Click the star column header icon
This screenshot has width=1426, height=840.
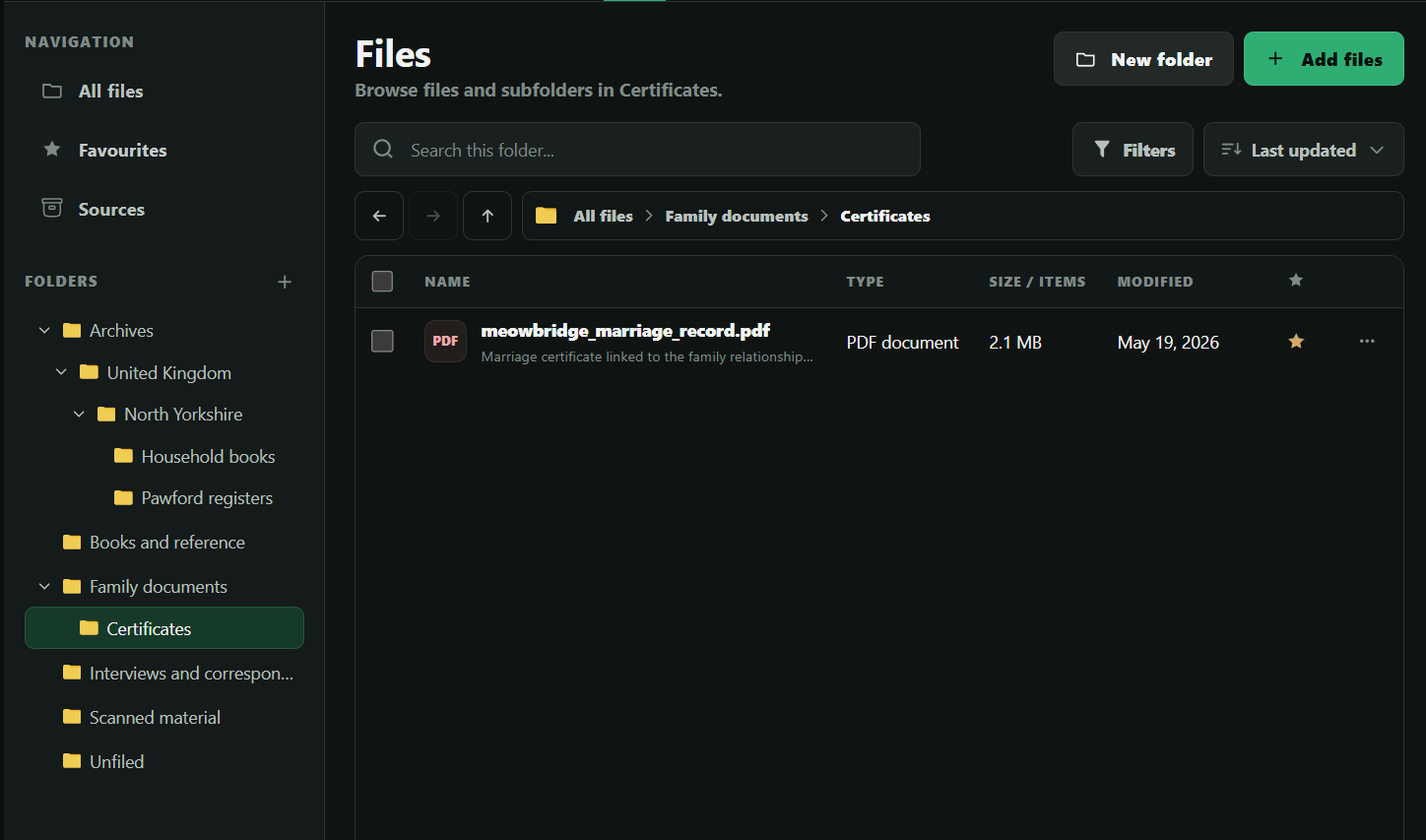pyautogui.click(x=1296, y=281)
